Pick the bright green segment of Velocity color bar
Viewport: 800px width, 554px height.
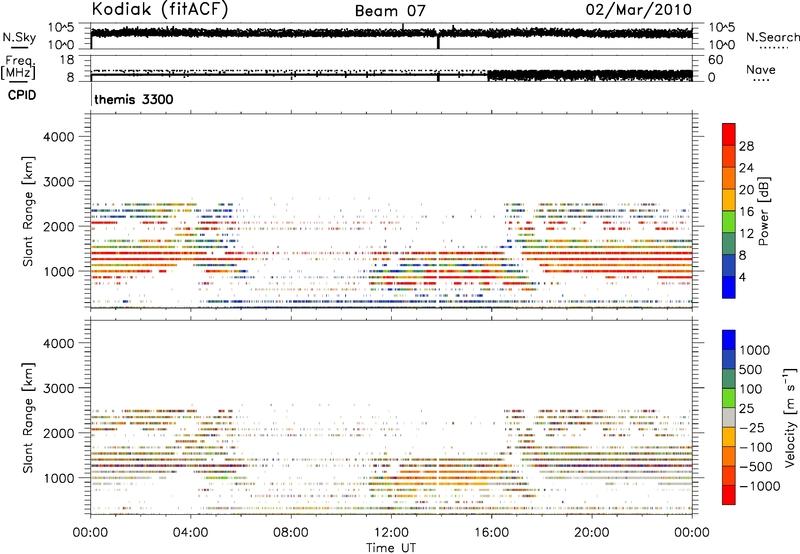click(x=729, y=398)
